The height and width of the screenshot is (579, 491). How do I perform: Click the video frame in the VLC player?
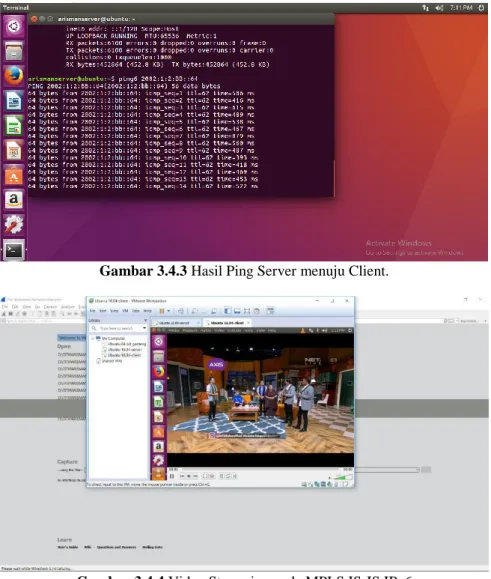click(x=261, y=400)
